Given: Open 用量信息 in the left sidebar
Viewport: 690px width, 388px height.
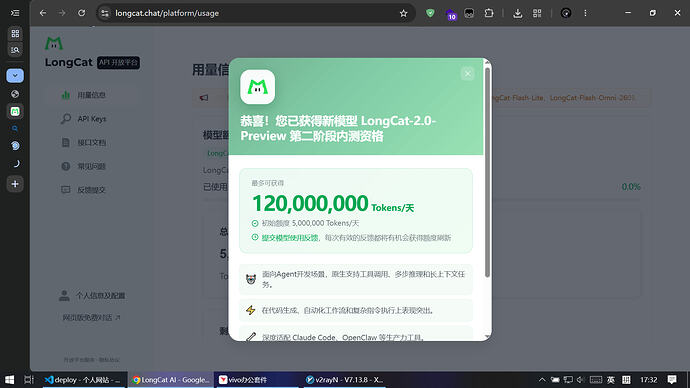Looking at the screenshot, I should pyautogui.click(x=92, y=95).
